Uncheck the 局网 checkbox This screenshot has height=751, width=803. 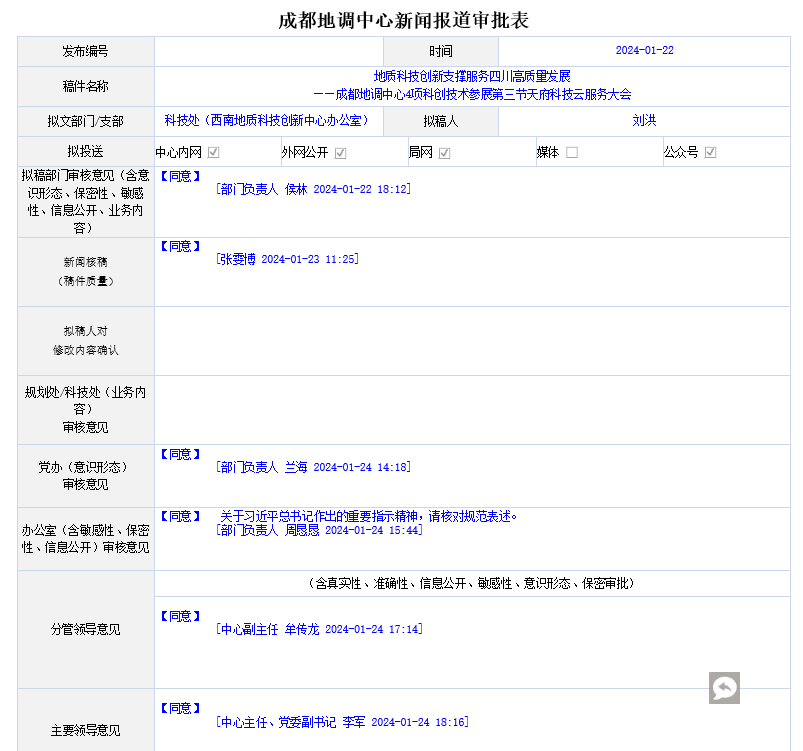(x=444, y=153)
